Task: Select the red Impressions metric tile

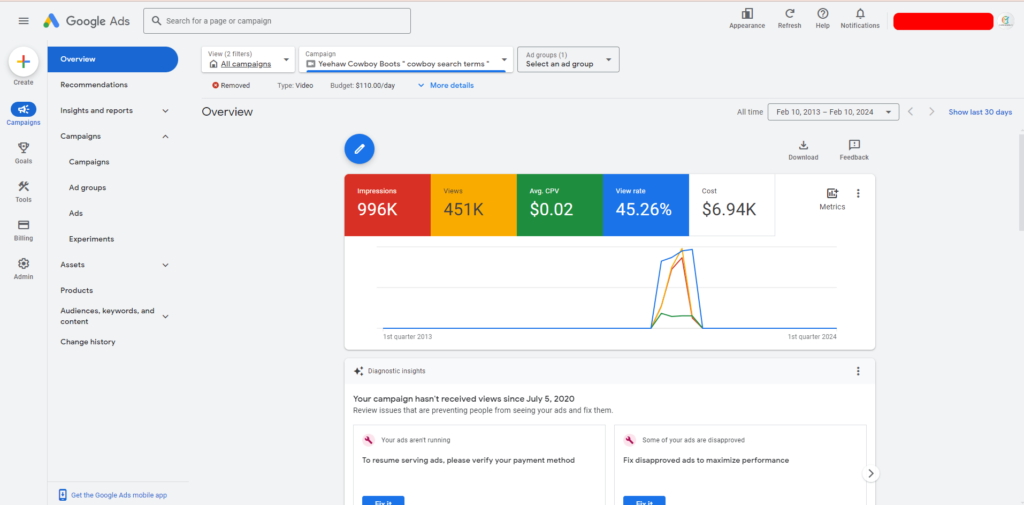Action: tap(387, 204)
